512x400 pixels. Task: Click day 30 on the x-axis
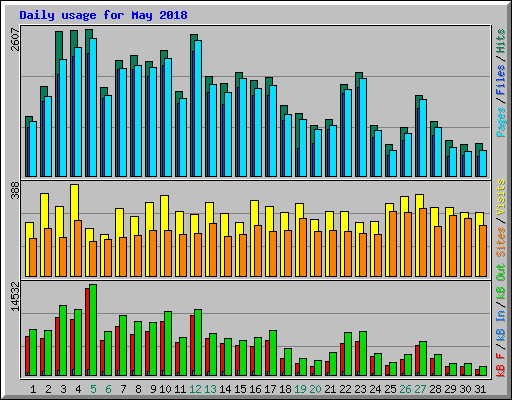click(x=465, y=389)
